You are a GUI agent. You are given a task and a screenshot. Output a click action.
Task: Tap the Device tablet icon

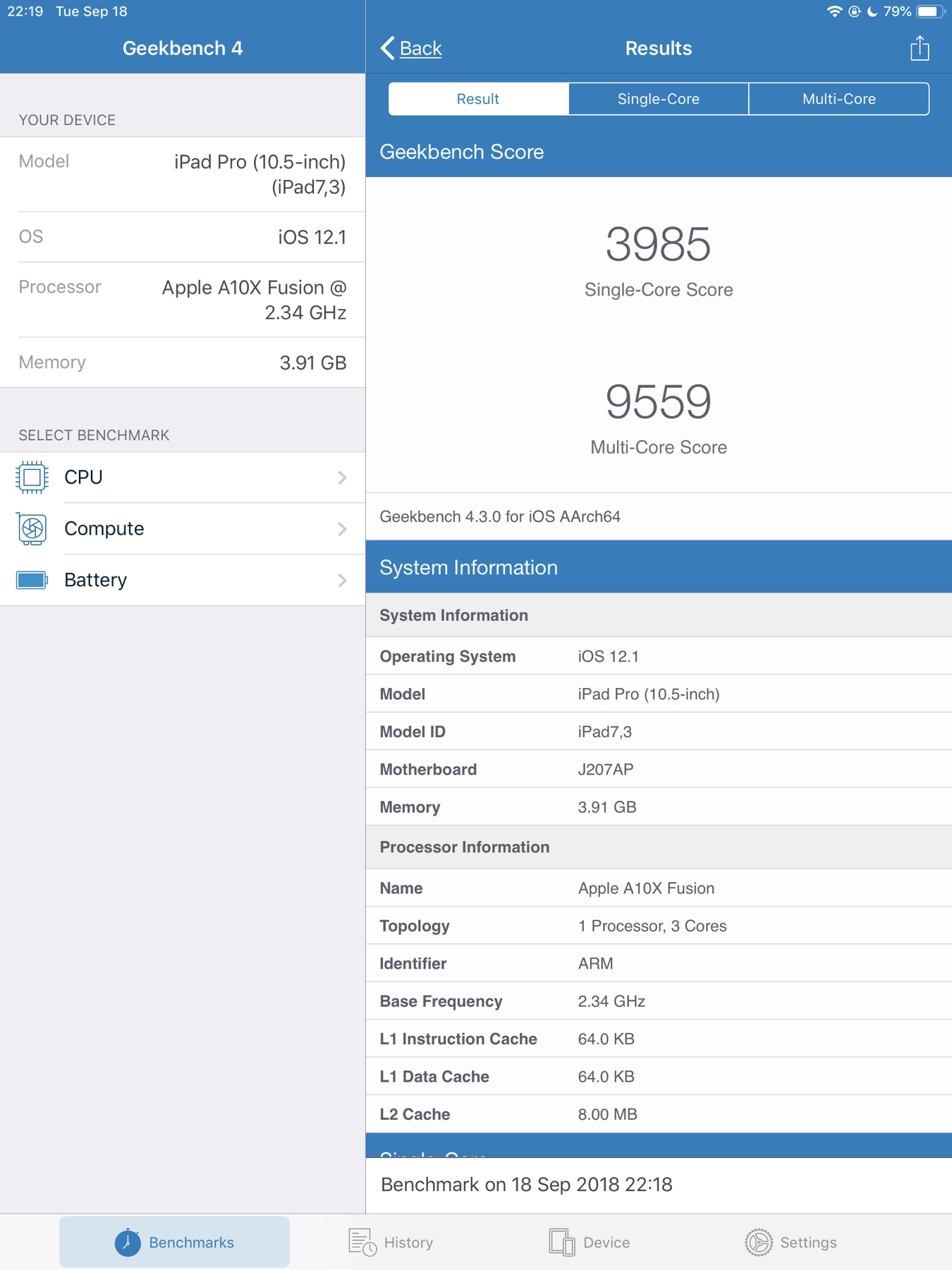click(562, 1242)
